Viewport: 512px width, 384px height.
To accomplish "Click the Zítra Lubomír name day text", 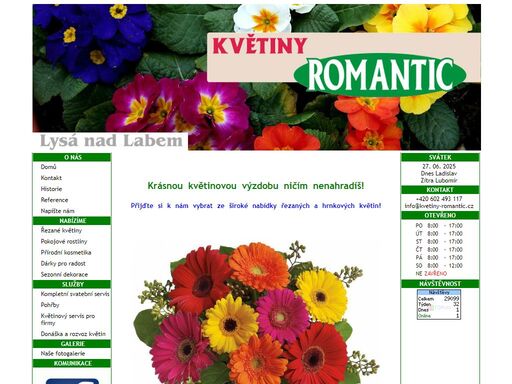I will click(x=439, y=180).
